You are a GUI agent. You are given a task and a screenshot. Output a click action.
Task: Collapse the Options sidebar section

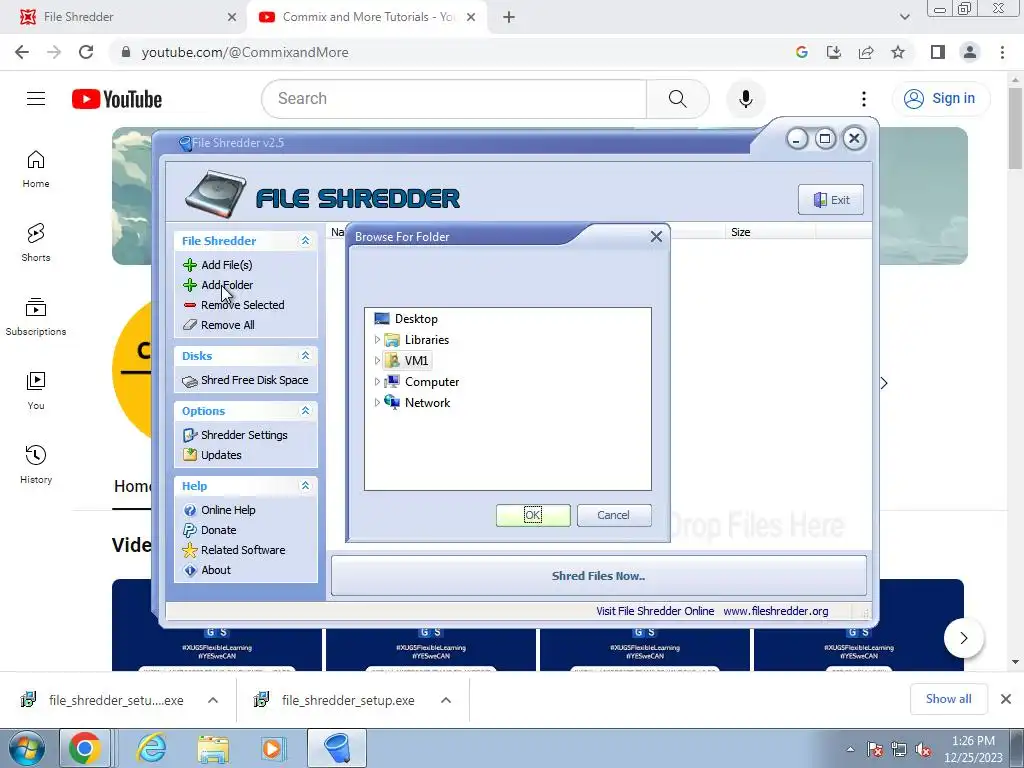[305, 411]
